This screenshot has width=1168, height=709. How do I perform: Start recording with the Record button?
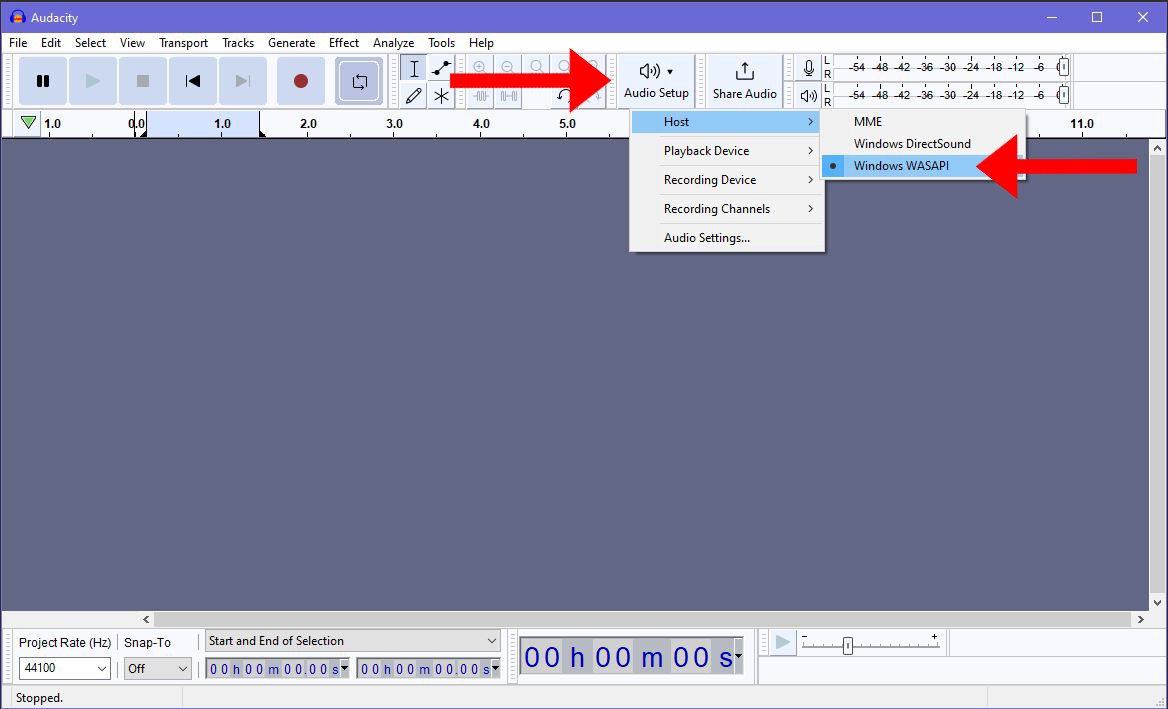[x=301, y=81]
